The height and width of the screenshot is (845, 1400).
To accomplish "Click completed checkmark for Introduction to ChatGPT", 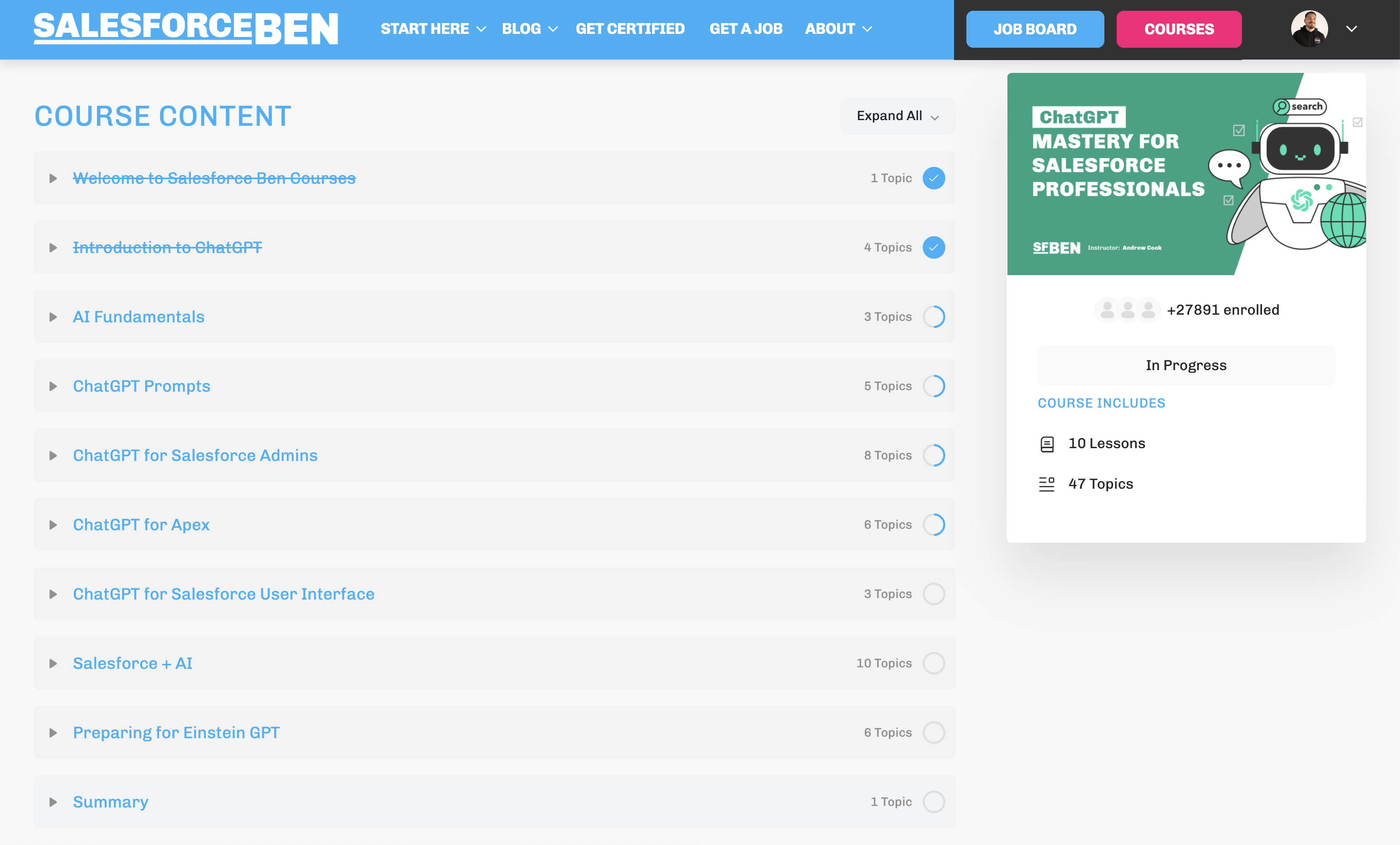I will [934, 248].
